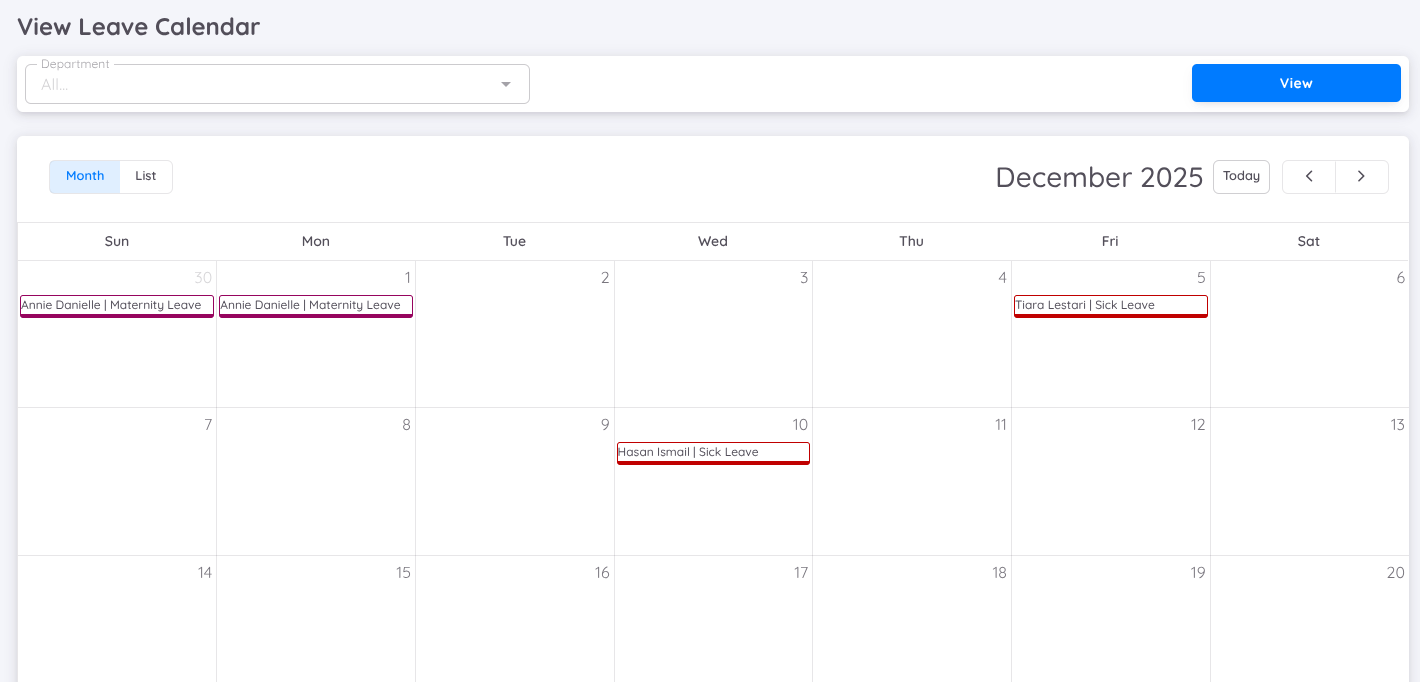
Task: Click the December 14 day cell
Action: click(x=116, y=620)
